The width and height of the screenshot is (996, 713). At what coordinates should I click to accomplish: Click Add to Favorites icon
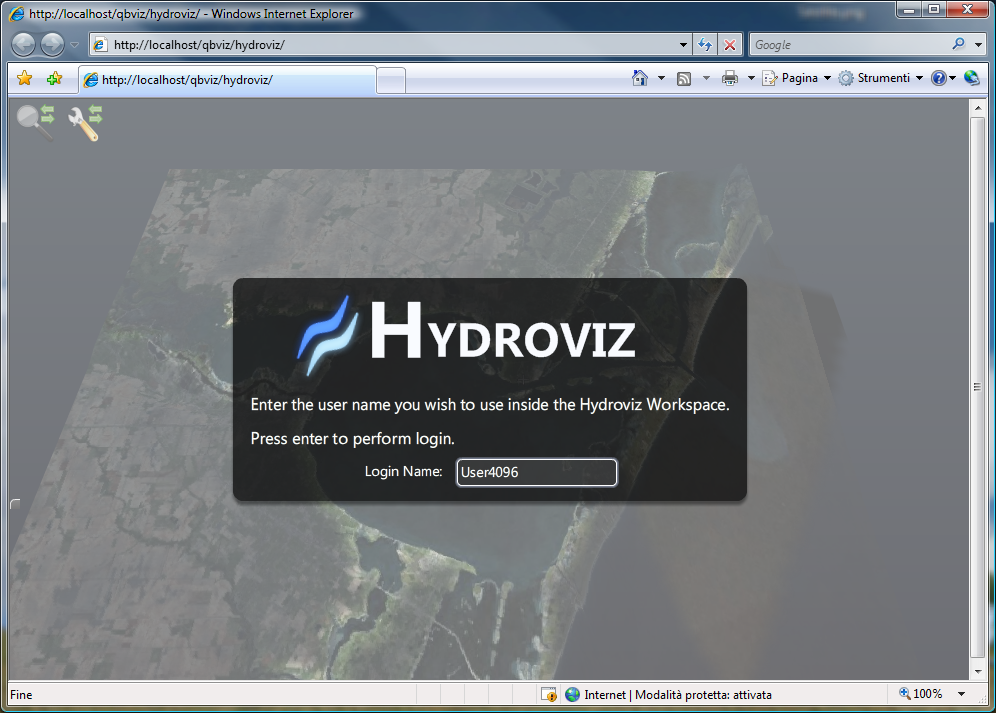55,78
